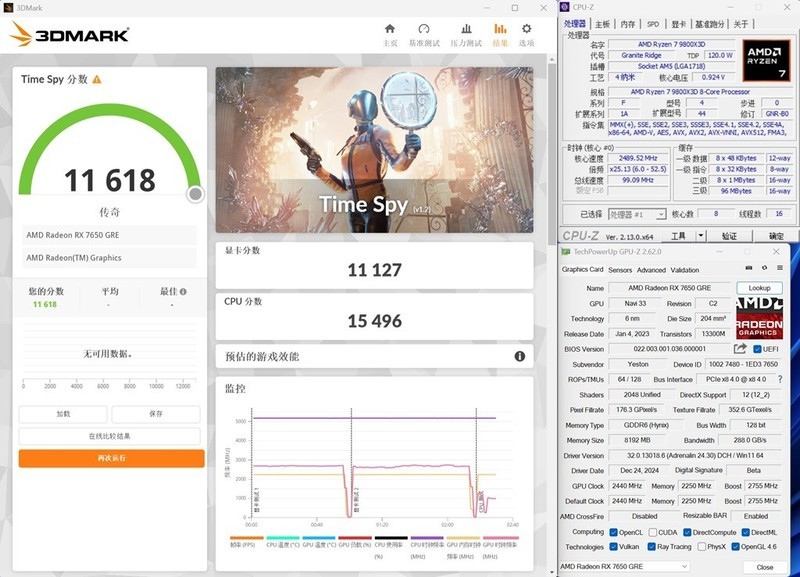The width and height of the screenshot is (800, 577).
Task: Open 3DMark 选项 settings gear
Action: 526,31
